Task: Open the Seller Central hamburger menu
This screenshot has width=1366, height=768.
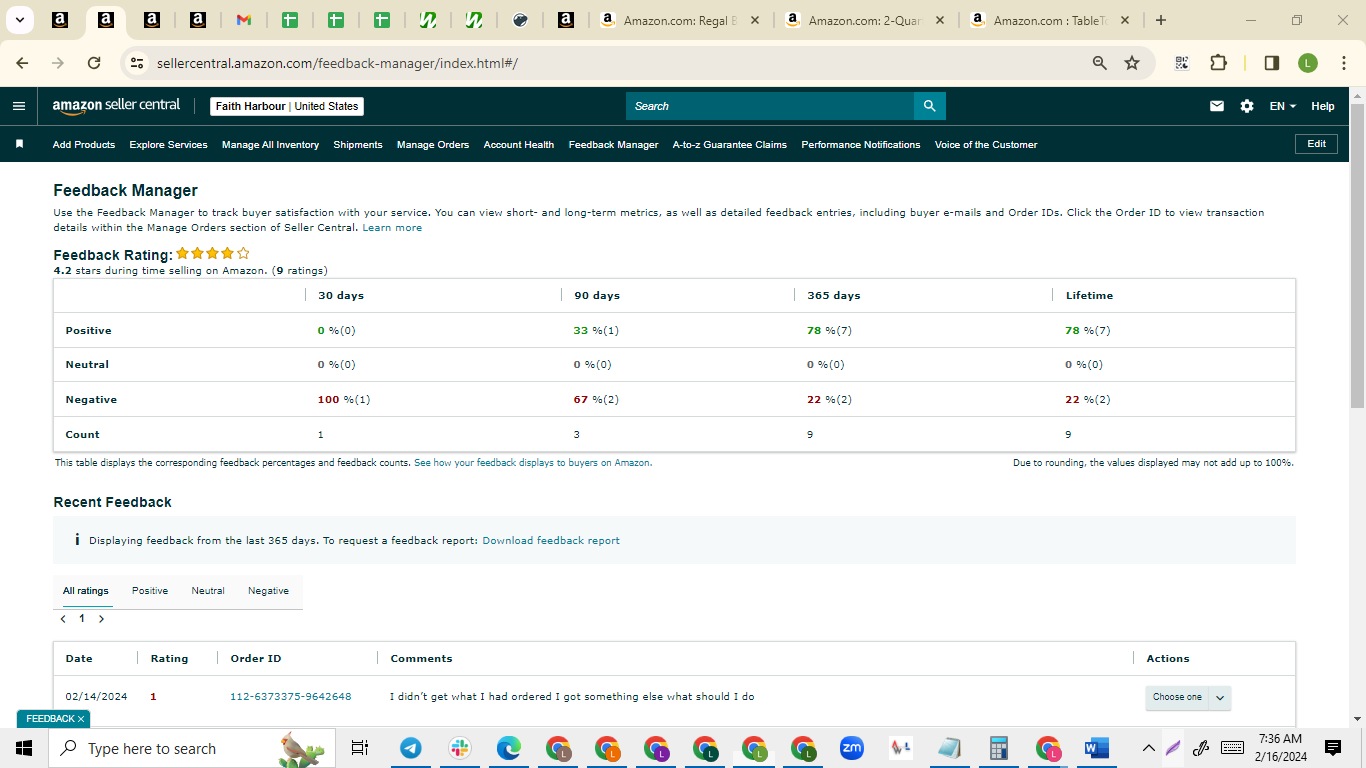Action: pyautogui.click(x=19, y=106)
